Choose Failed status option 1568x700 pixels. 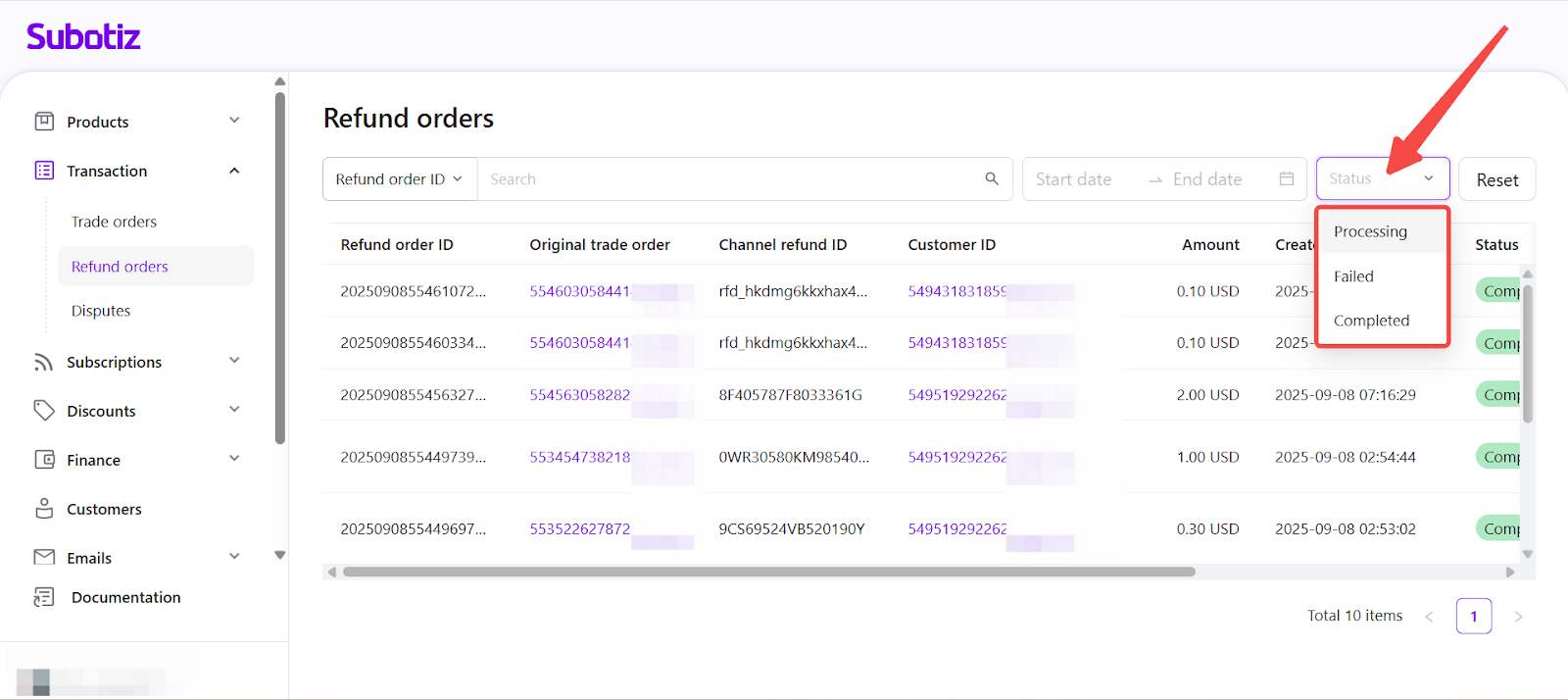click(x=1353, y=276)
